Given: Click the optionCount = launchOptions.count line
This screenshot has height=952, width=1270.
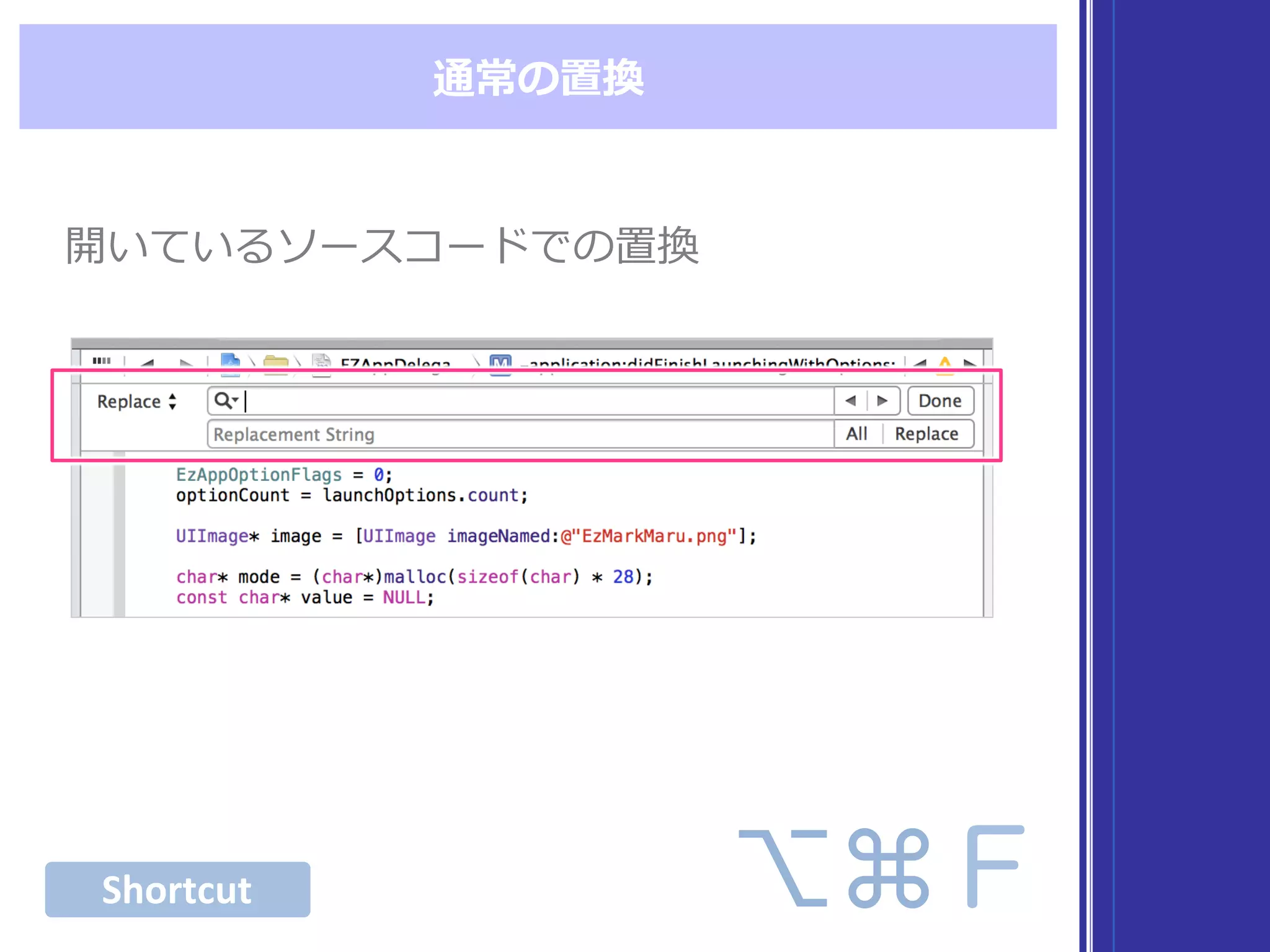Looking at the screenshot, I should [352, 495].
